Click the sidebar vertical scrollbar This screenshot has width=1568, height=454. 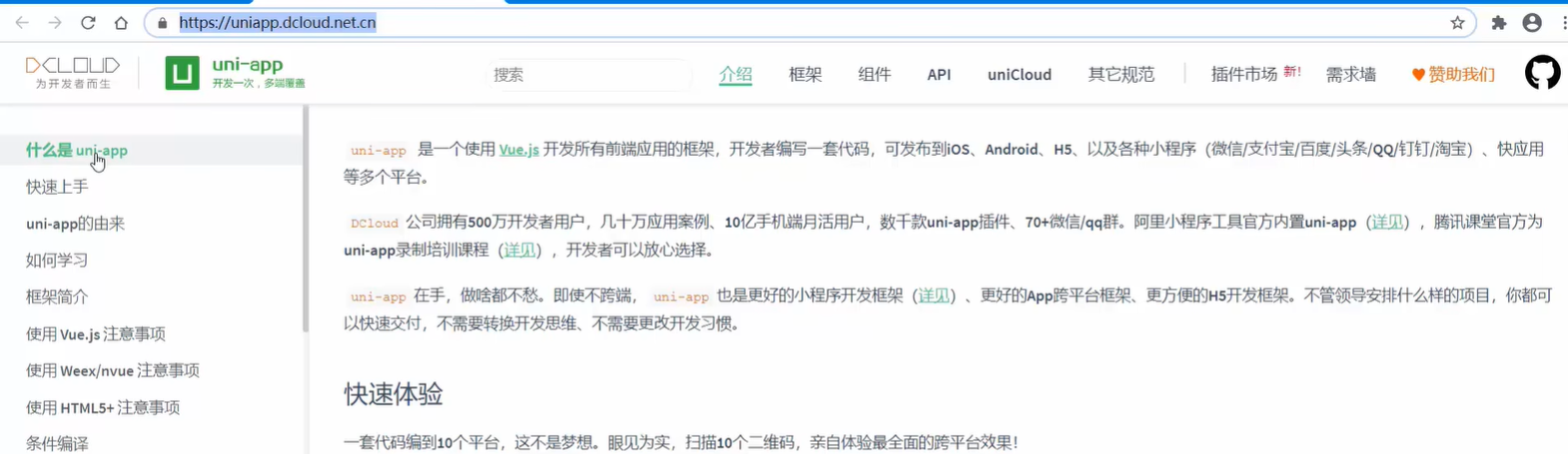[x=306, y=220]
